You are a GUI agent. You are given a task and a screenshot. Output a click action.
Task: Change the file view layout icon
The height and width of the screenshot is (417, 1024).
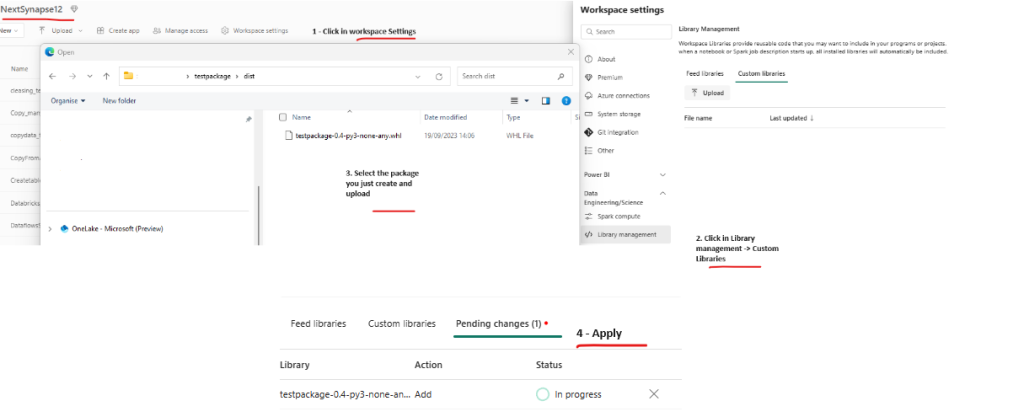[515, 100]
